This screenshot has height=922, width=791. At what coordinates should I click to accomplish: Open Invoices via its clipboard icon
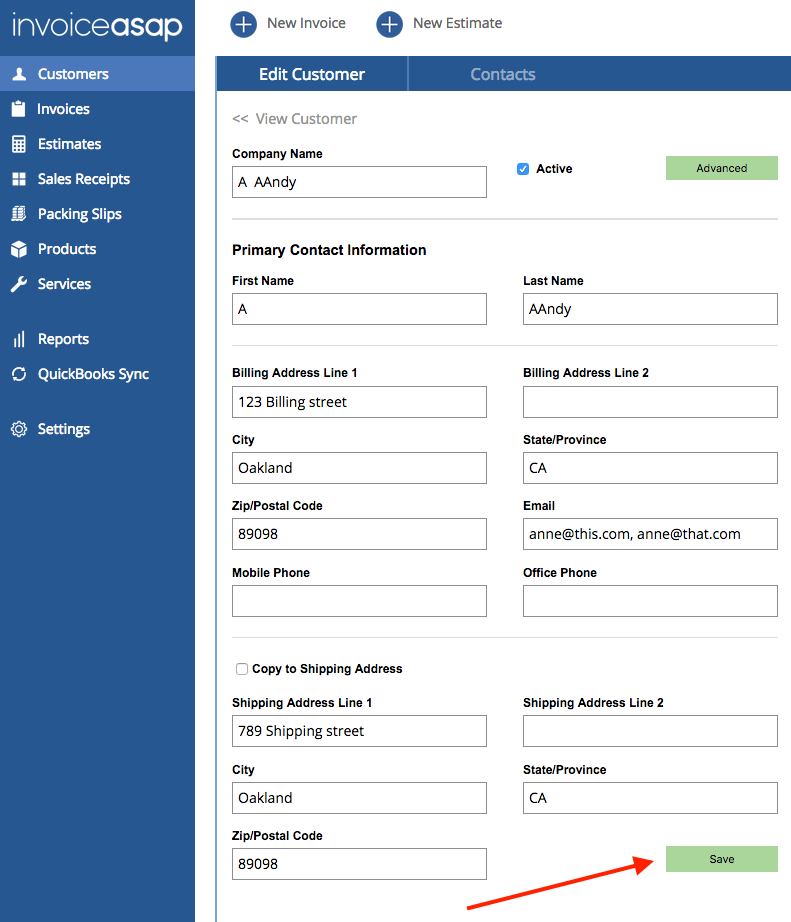click(19, 109)
